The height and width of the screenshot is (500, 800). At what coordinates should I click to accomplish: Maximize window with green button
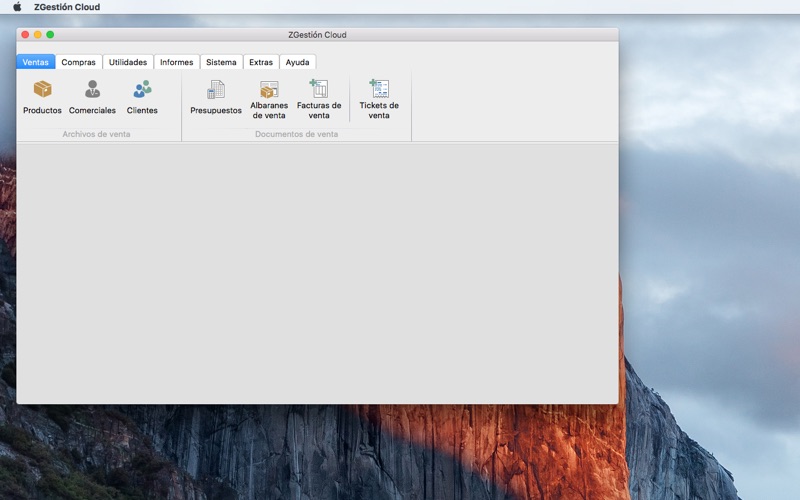(50, 35)
